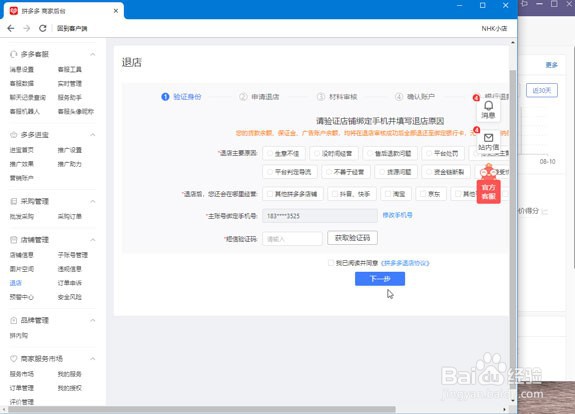Click the 多多客服 headset icon
Screen dimensions: 575x414
click(x=14, y=54)
